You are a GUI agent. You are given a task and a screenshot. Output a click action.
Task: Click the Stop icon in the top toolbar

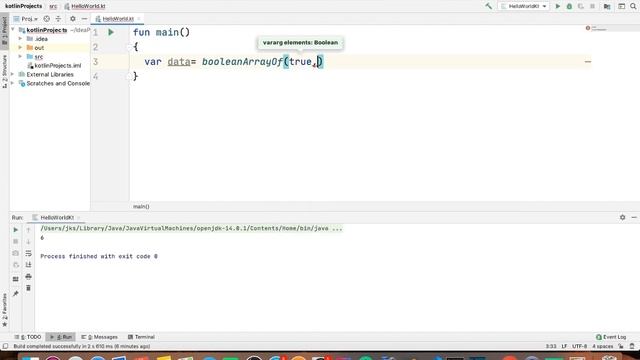click(592, 6)
